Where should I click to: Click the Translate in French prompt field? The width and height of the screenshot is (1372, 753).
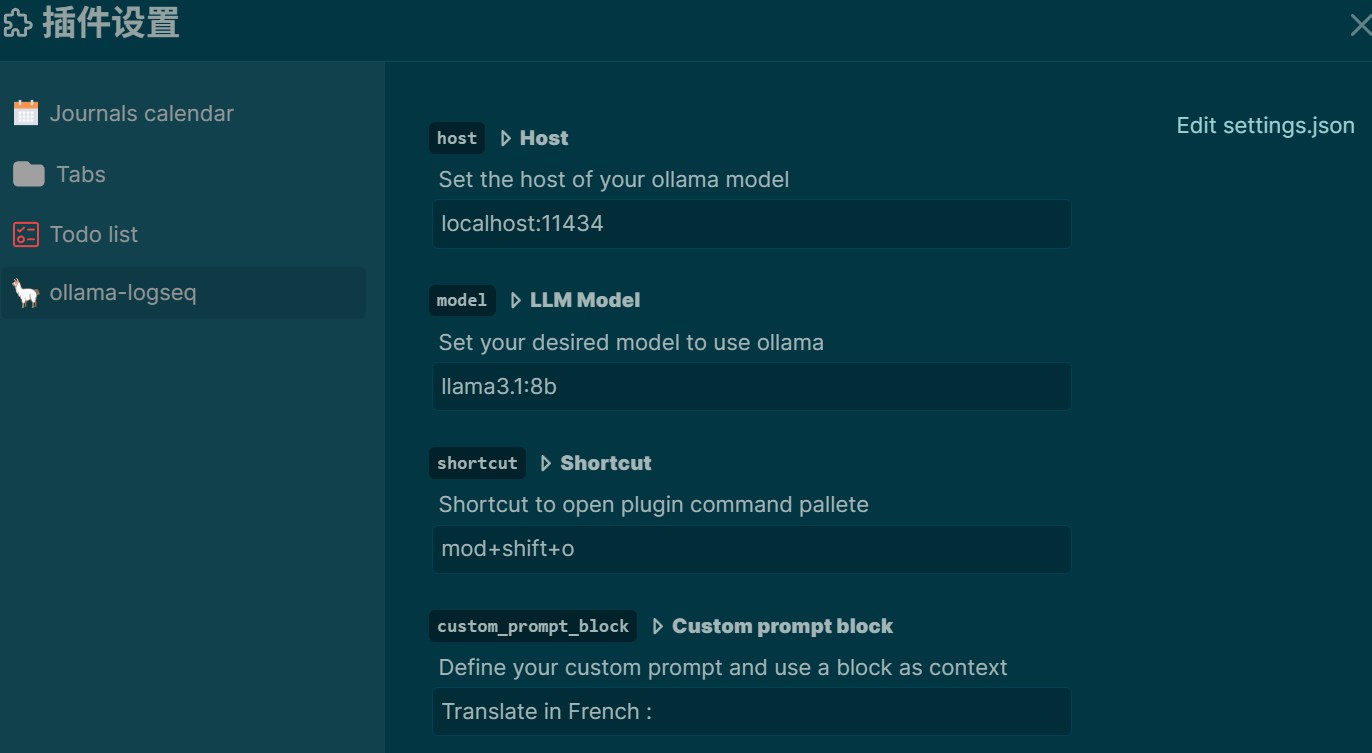[x=751, y=712]
